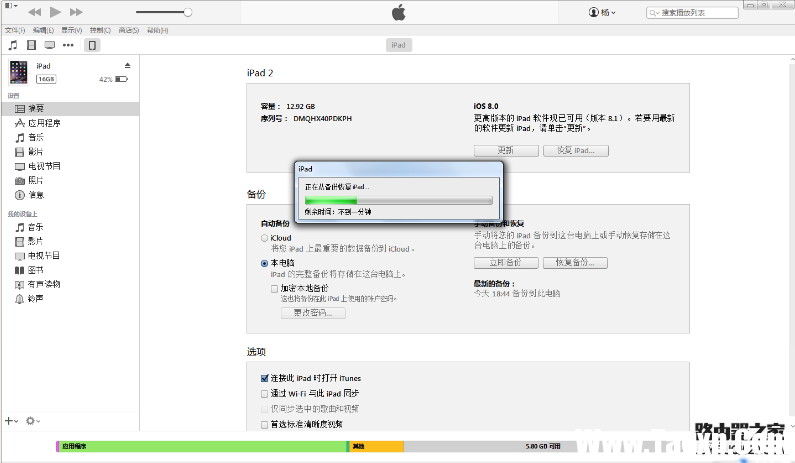This screenshot has height=463, width=795.
Task: Eject the iPad device
Action: (128, 65)
